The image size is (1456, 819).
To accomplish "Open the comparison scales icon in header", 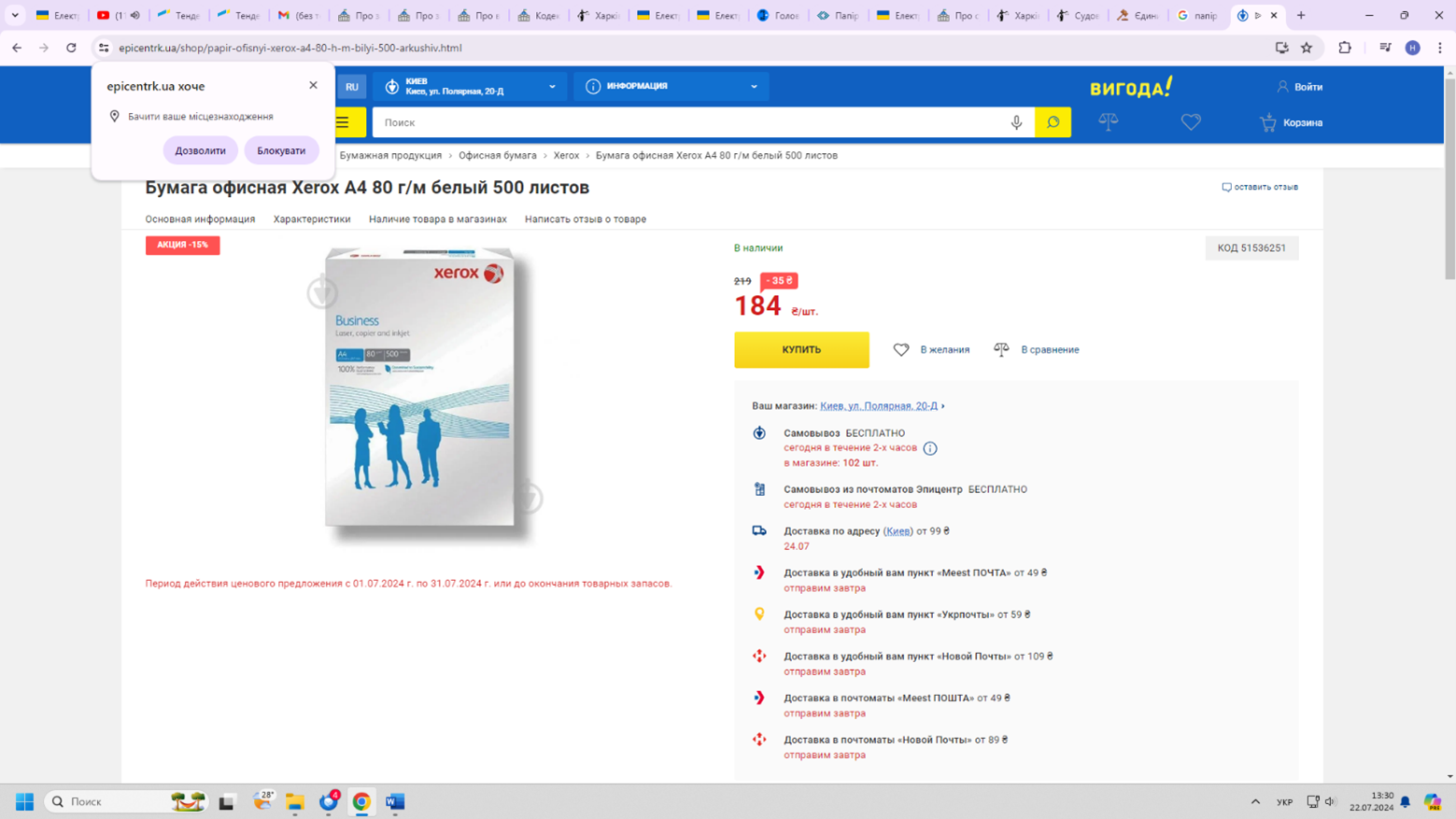I will [x=1108, y=122].
